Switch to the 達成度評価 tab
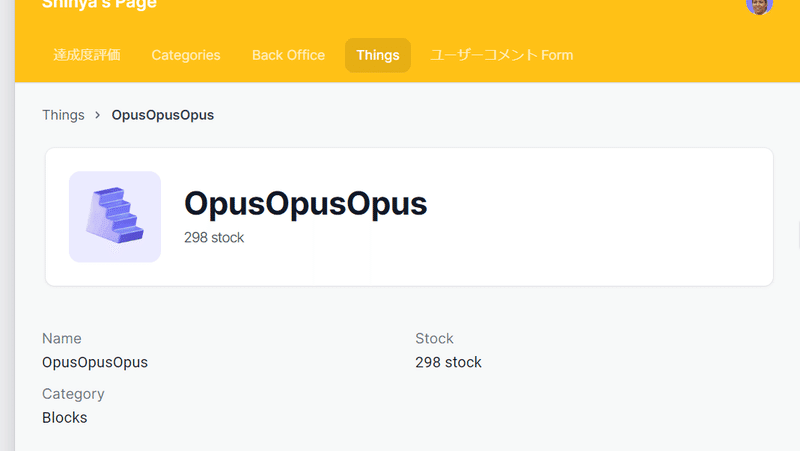Screen dimensions: 800x451 tap(87, 55)
